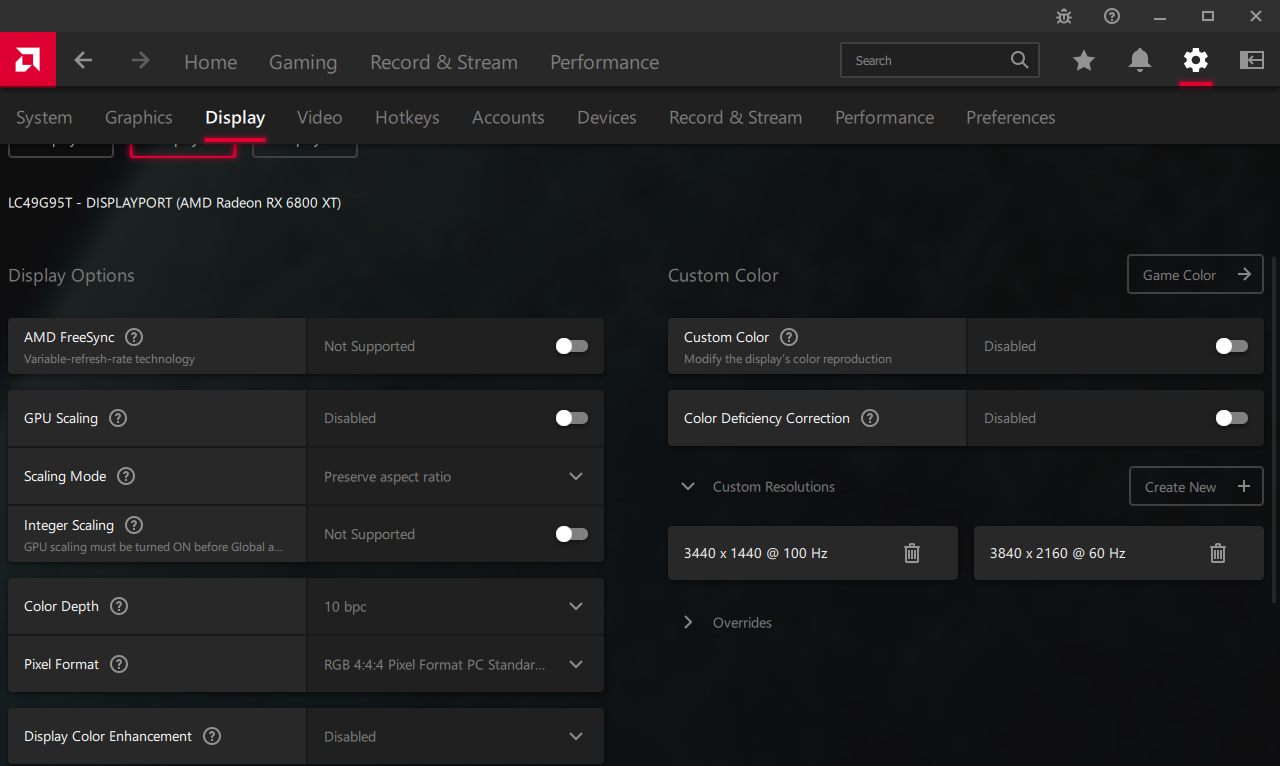Open Display Color Enhancement dropdown
Viewport: 1280px width, 766px height.
tap(456, 736)
